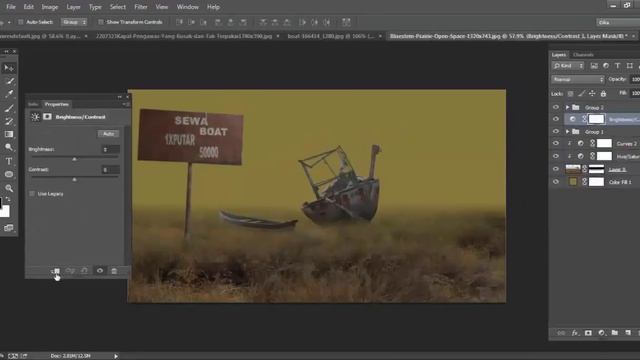Hide the Brightness/Contrast adjustment layer
Screen dimensions: 640x360
pyautogui.click(x=556, y=119)
